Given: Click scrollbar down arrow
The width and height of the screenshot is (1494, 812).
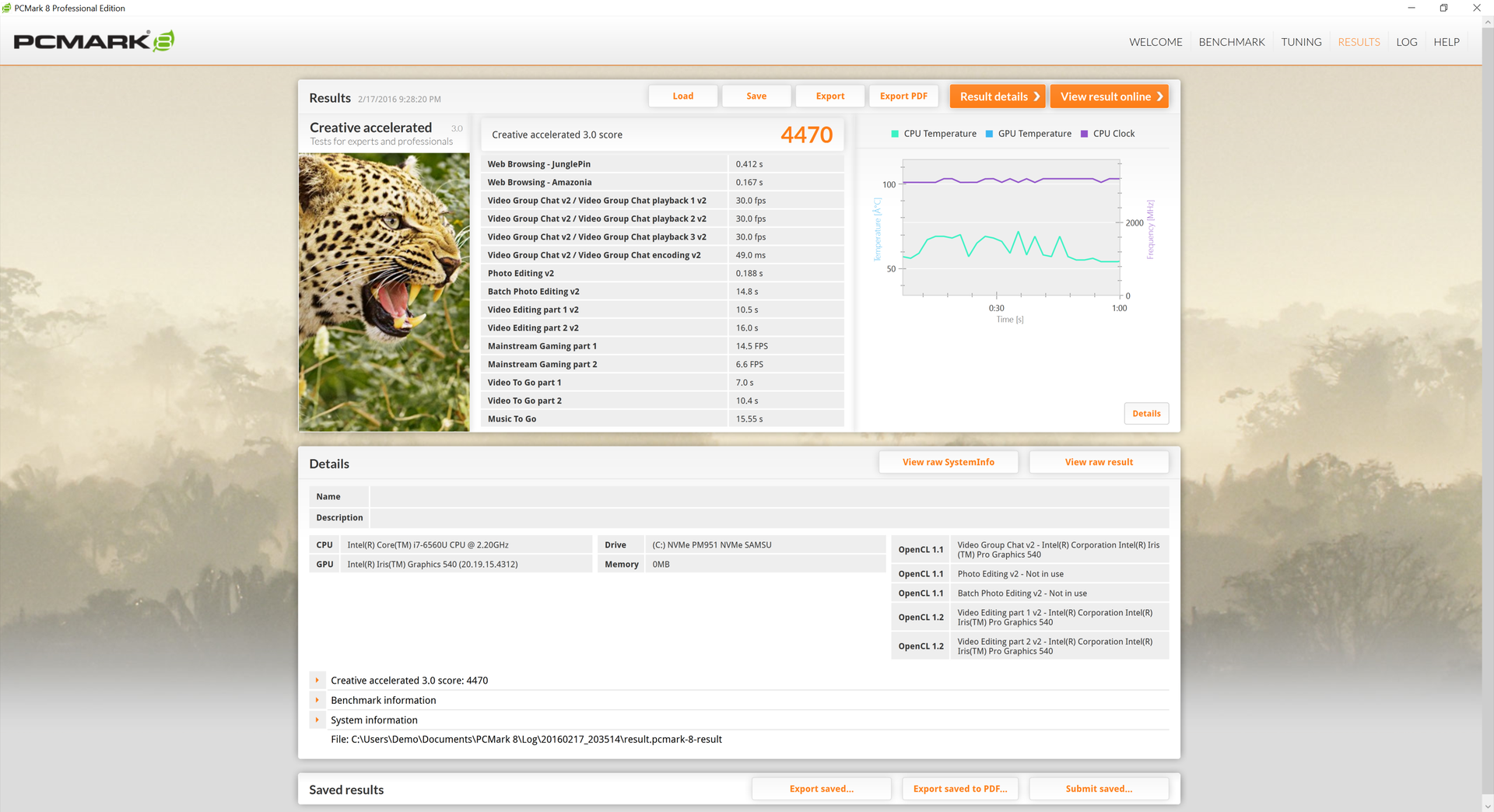Looking at the screenshot, I should tap(1488, 807).
